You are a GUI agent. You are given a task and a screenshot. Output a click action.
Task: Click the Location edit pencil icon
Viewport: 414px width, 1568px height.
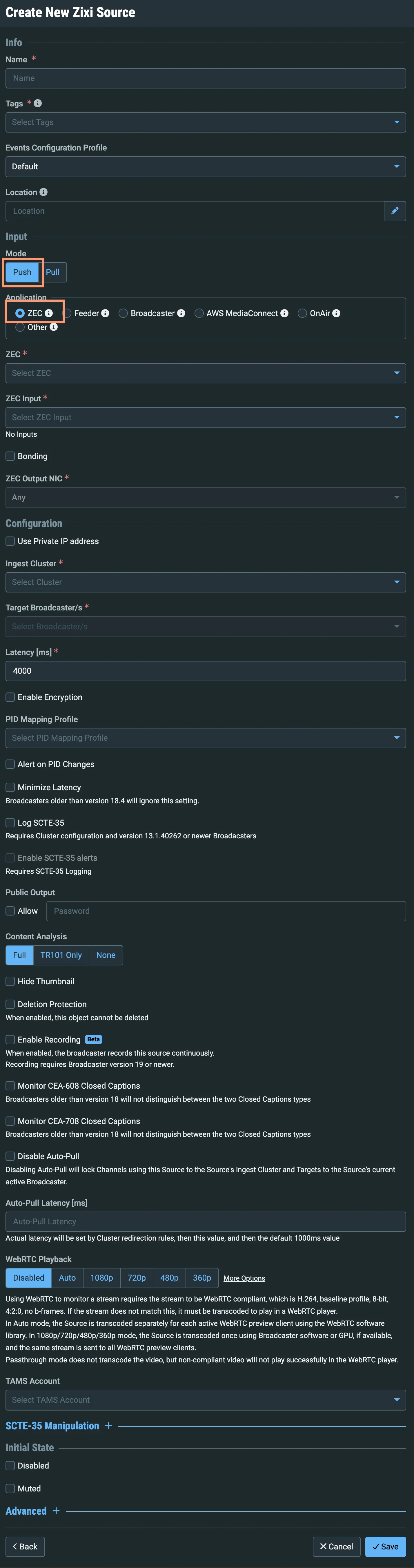click(395, 211)
